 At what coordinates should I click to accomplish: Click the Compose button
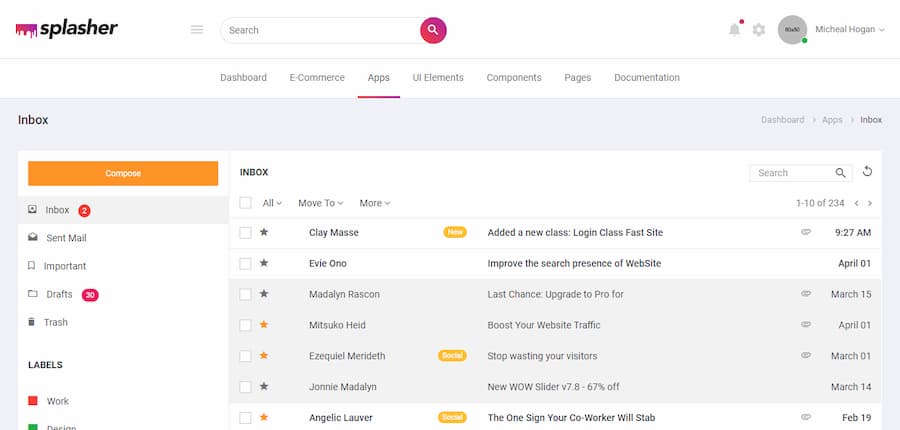click(123, 173)
